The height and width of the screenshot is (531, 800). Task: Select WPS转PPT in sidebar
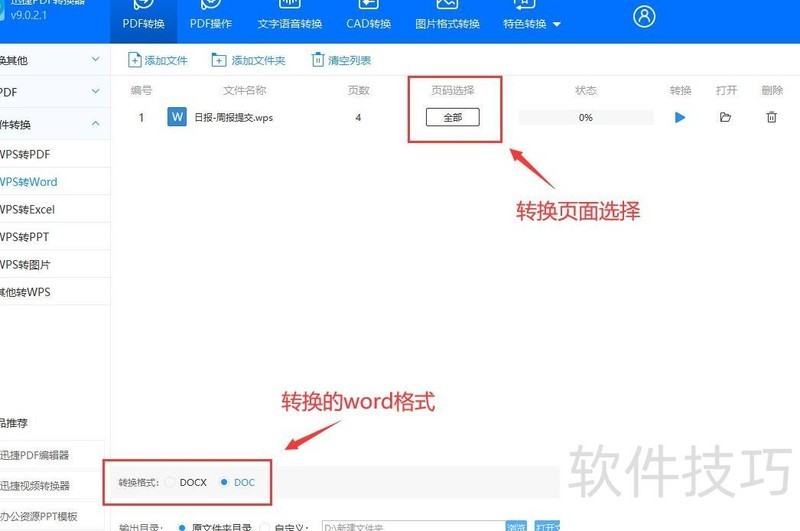[x=55, y=237]
